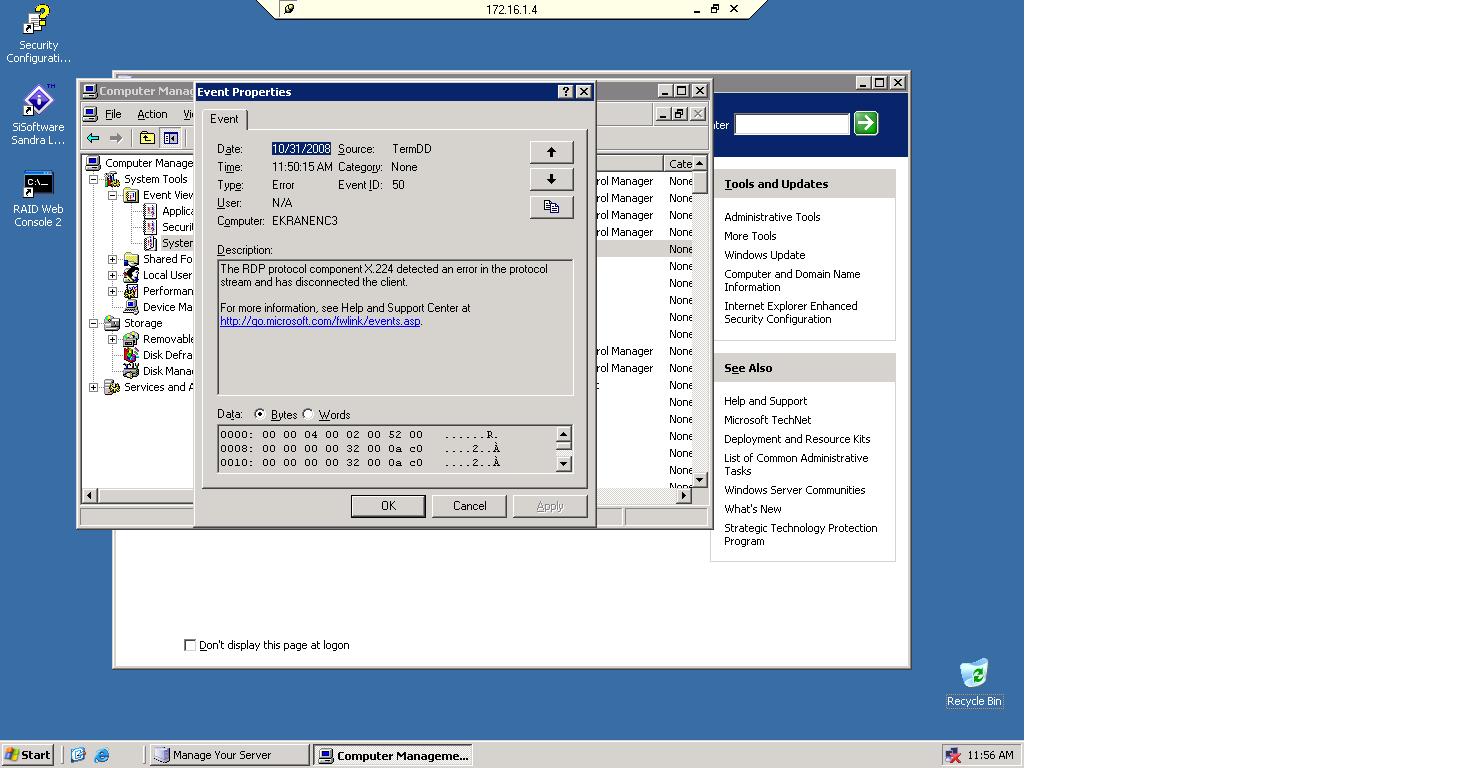Open the Administrative Tools link
The width and height of the screenshot is (1469, 768).
(772, 217)
